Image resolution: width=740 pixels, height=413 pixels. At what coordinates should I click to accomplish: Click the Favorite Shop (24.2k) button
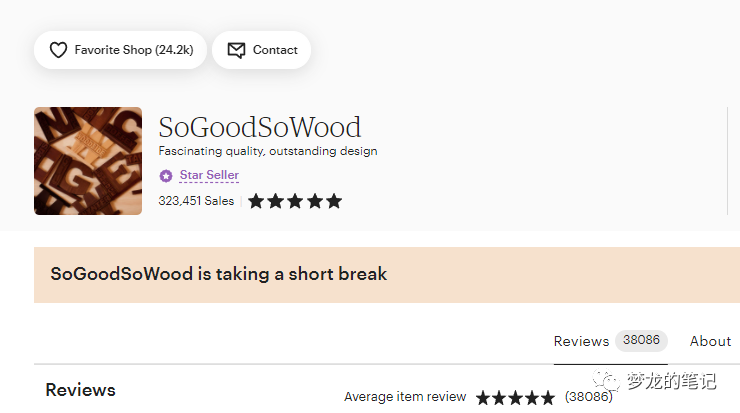(120, 50)
